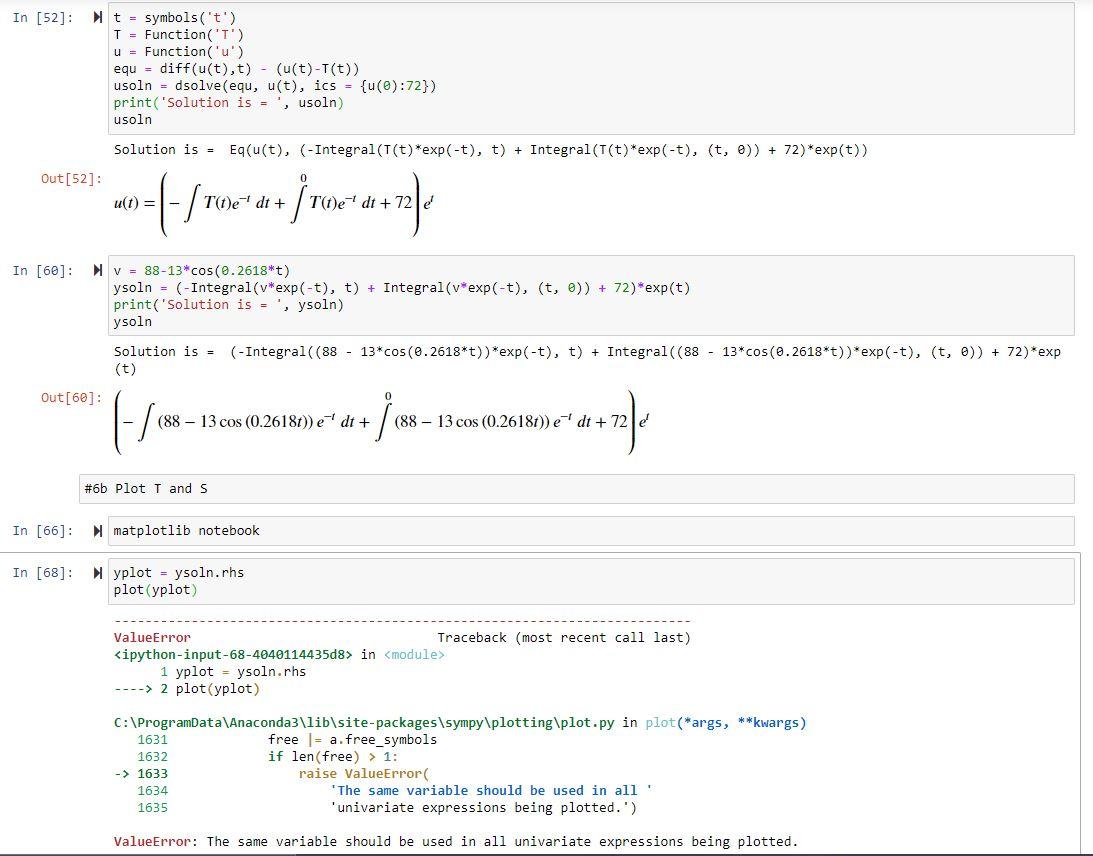Click the Out[52]: output prompt
1093x856 pixels.
coord(71,178)
